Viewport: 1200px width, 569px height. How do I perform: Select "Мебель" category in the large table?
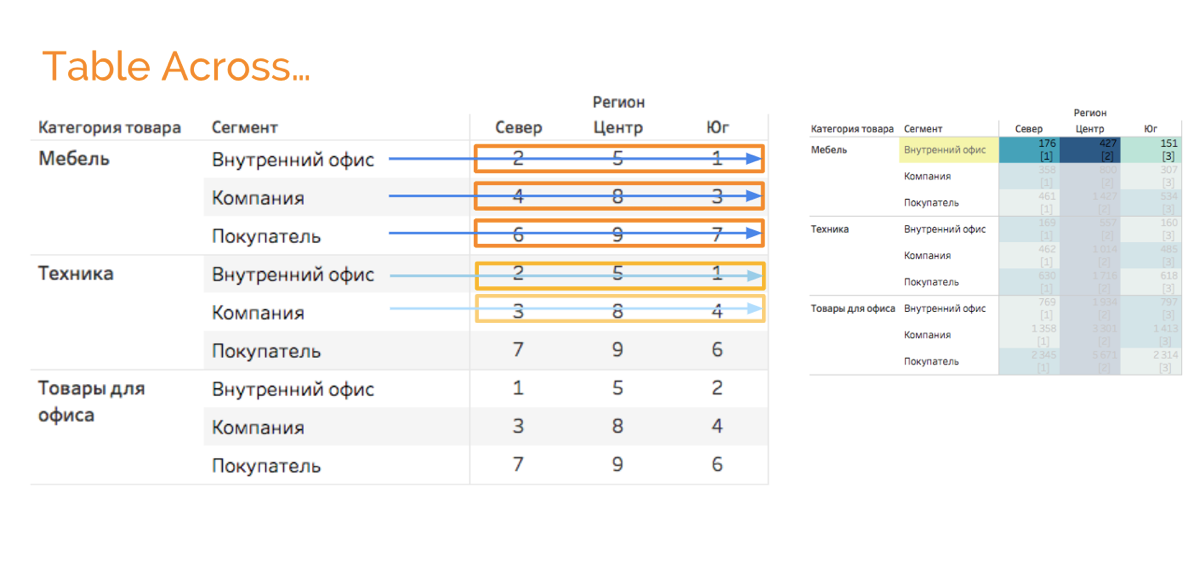tap(74, 158)
